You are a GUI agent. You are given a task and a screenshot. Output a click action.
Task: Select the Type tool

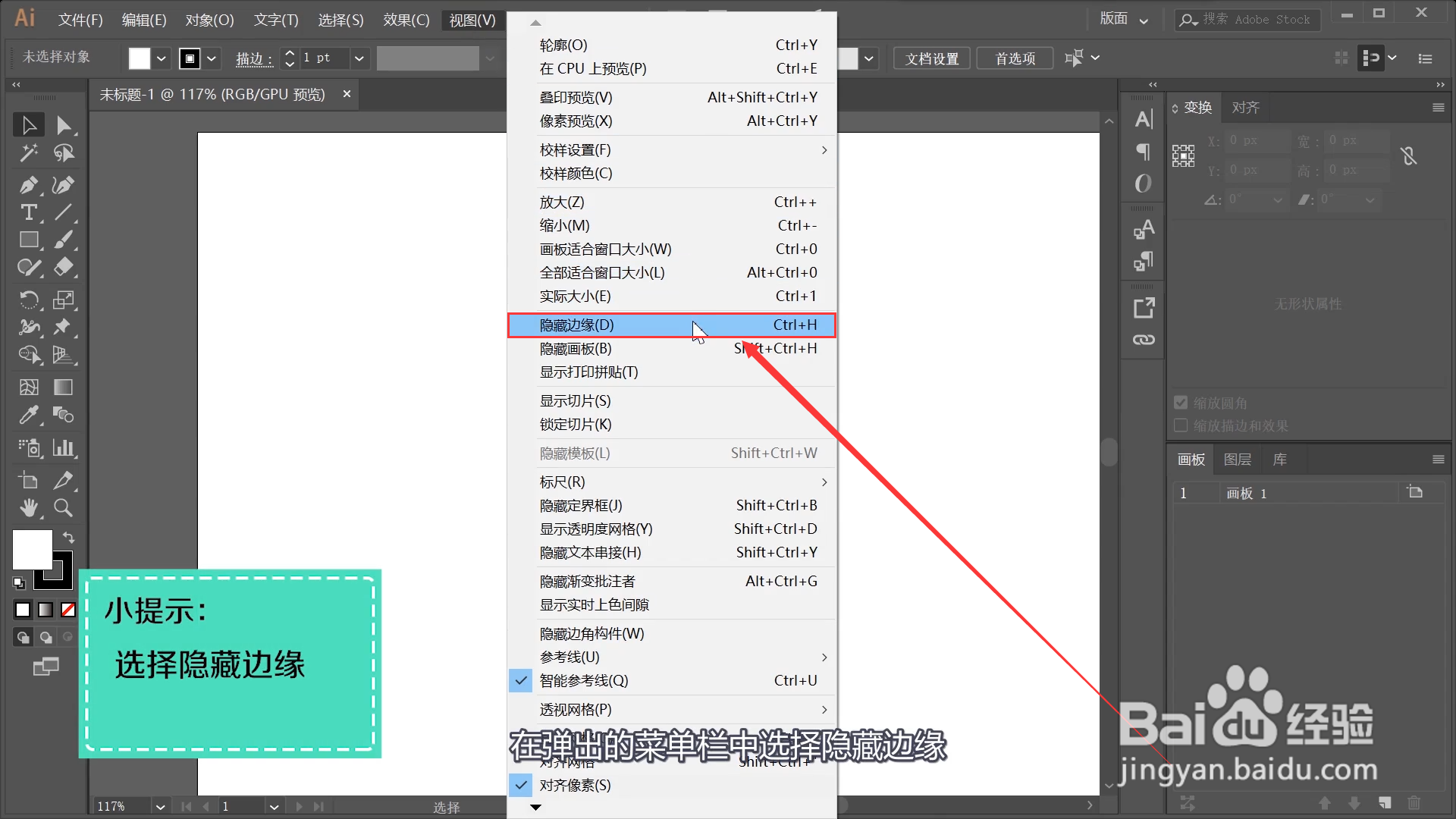pos(28,213)
